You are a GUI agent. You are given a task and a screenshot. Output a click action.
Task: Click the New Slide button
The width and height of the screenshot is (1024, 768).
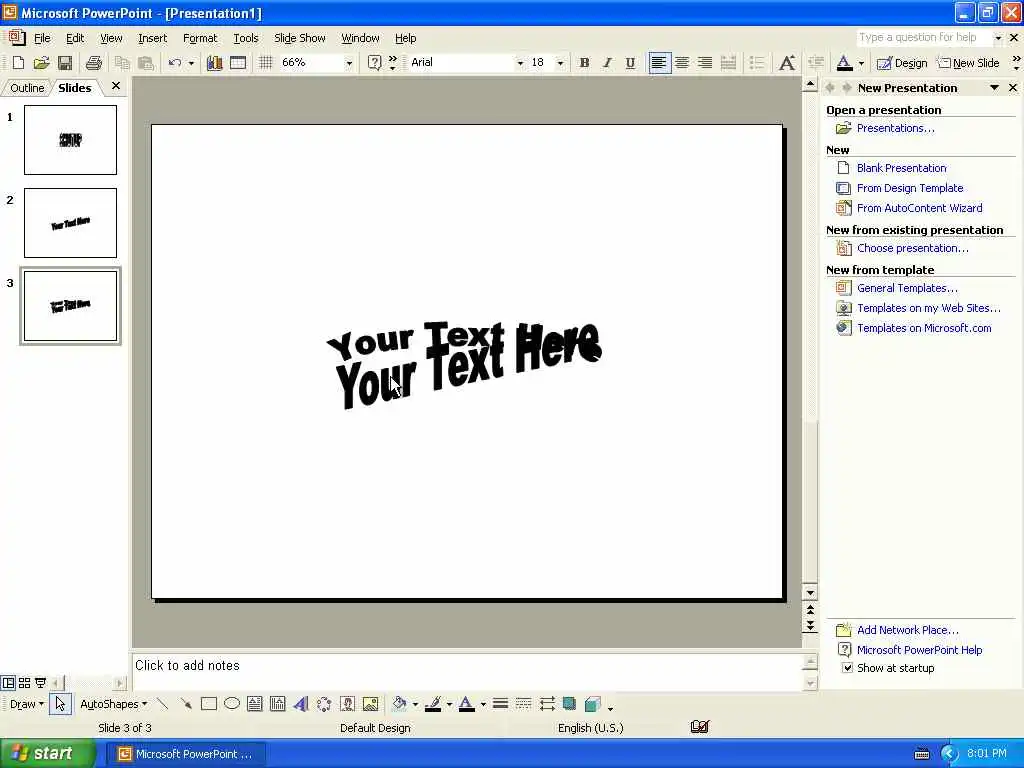click(x=968, y=63)
